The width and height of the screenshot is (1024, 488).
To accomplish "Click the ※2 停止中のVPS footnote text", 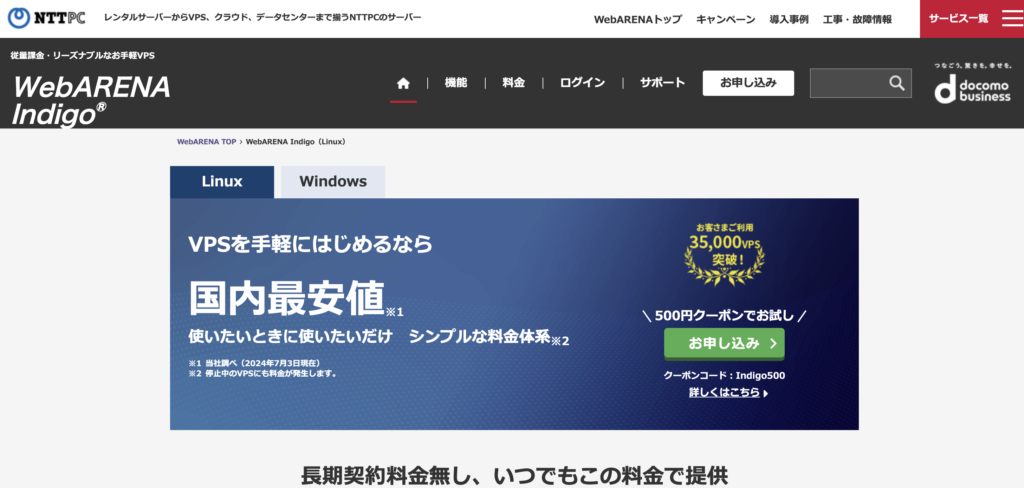I will (263, 374).
